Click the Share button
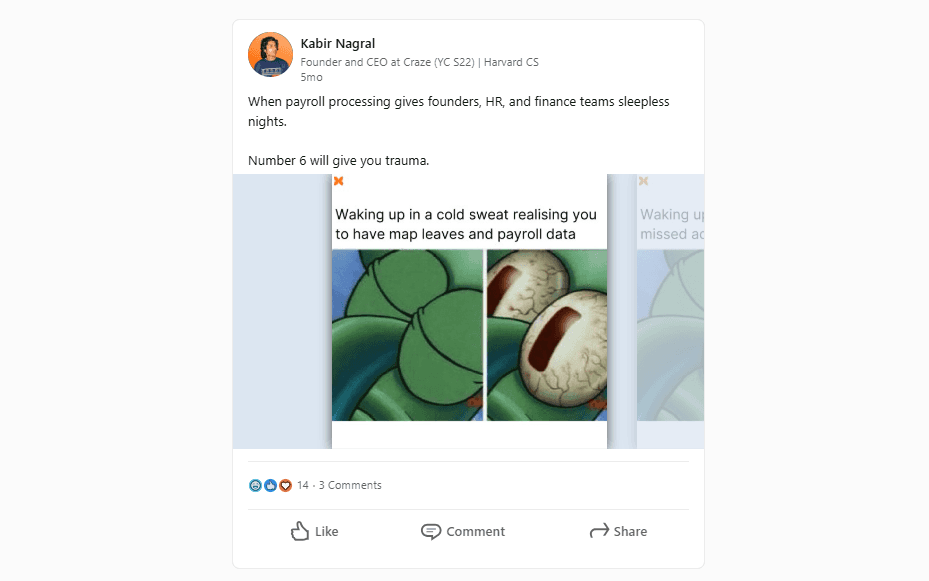The image size is (929, 581). [618, 531]
